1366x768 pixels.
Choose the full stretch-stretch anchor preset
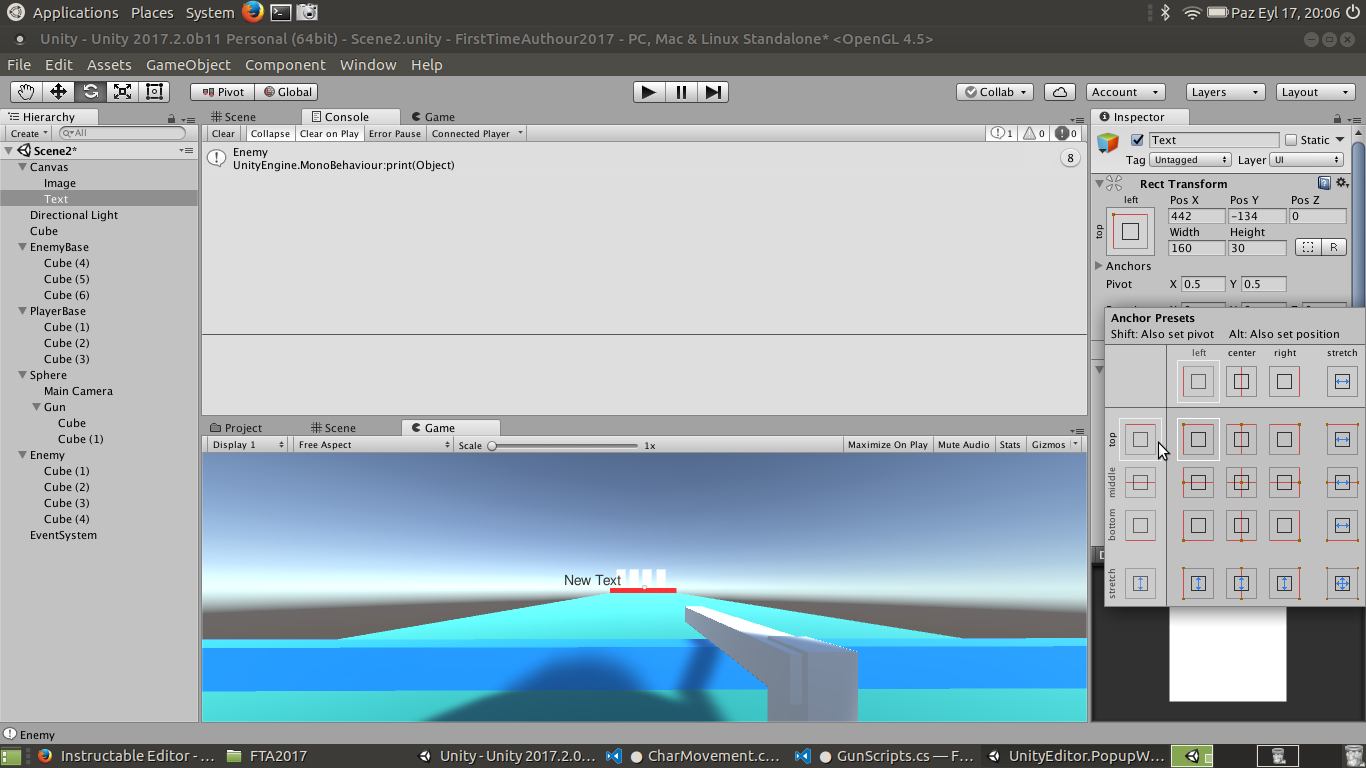(x=1342, y=583)
